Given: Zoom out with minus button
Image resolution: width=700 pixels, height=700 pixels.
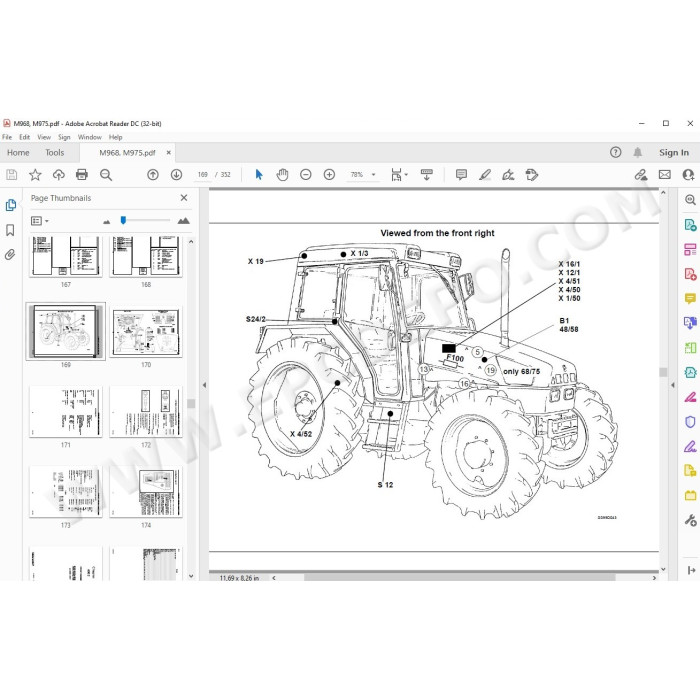Looking at the screenshot, I should pos(305,175).
